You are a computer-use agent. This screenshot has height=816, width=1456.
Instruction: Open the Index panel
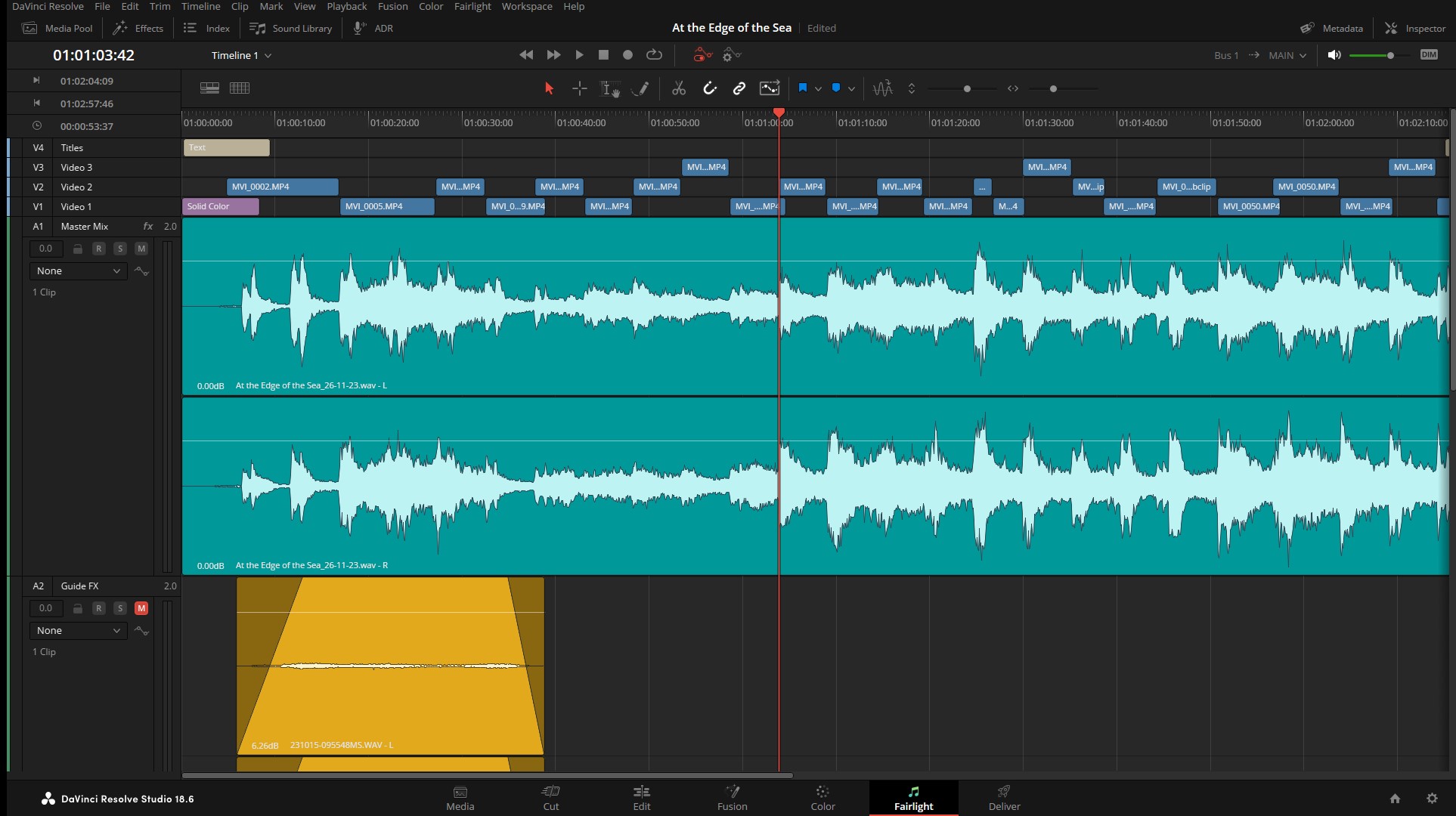pyautogui.click(x=206, y=28)
